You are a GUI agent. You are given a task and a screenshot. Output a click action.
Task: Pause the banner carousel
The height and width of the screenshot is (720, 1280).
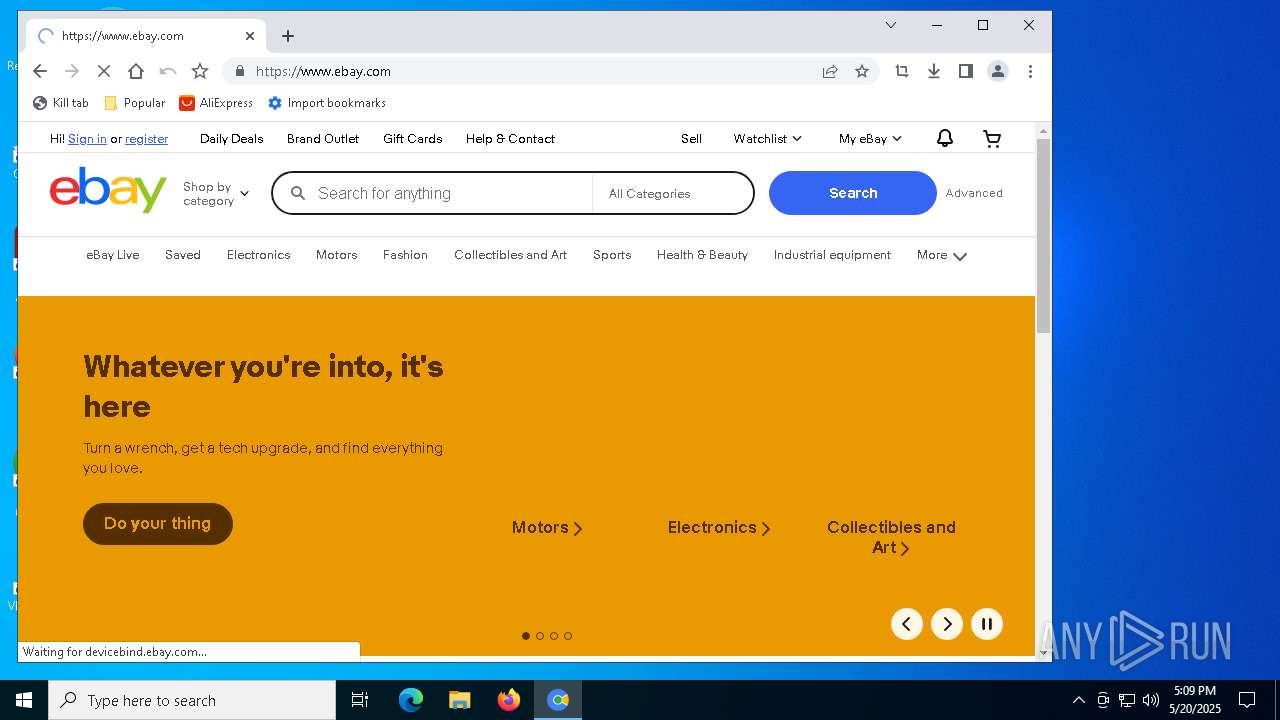point(987,624)
